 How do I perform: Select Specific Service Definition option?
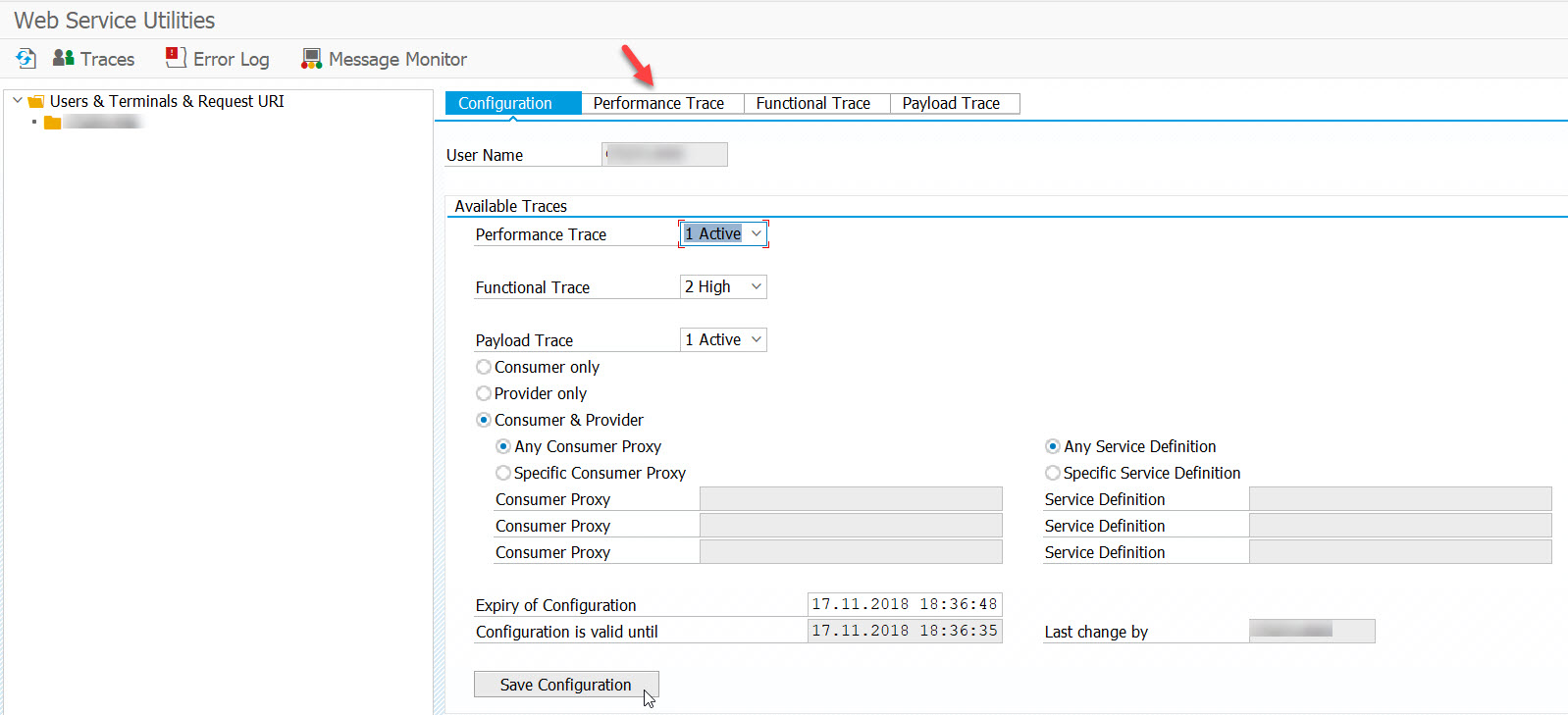point(1053,473)
